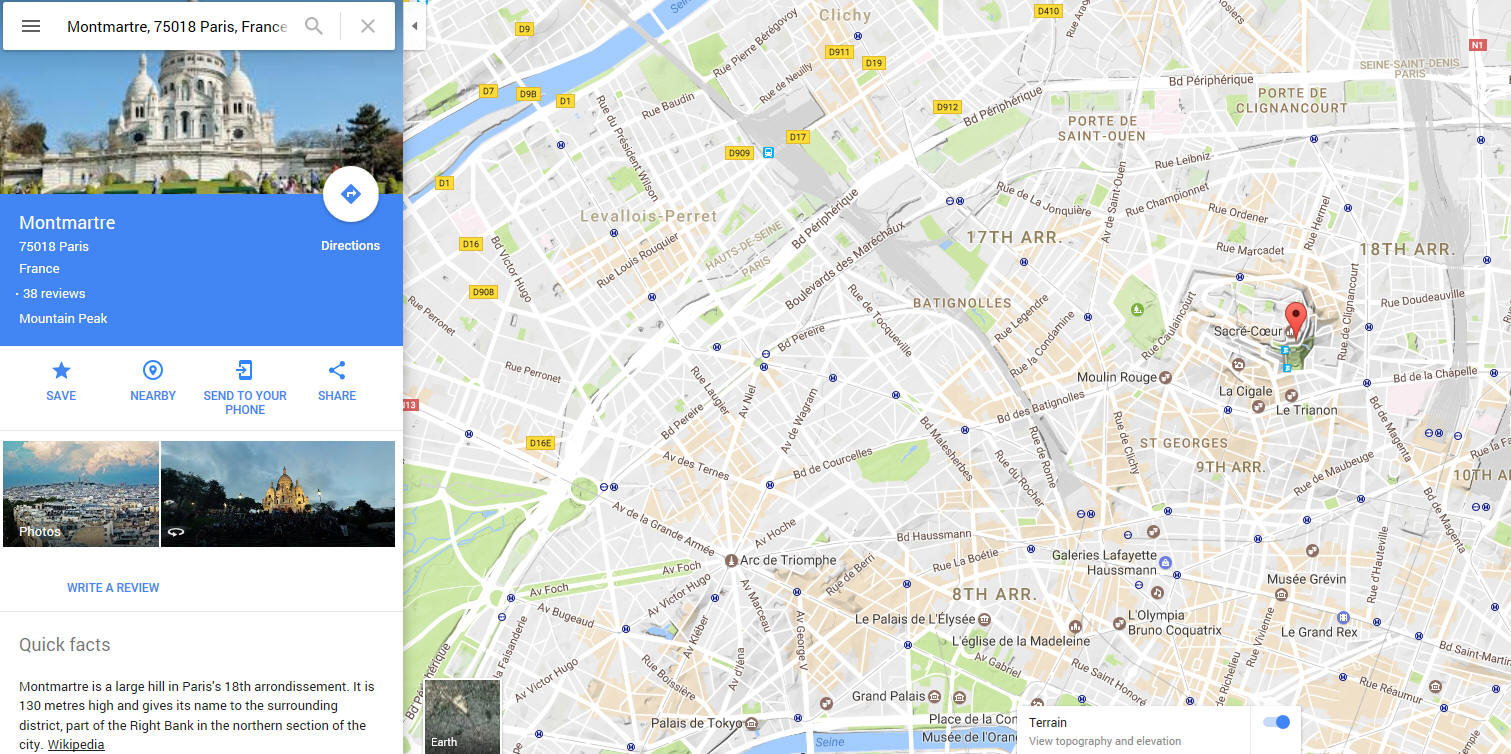Save Montmartre with the star icon

click(x=61, y=371)
